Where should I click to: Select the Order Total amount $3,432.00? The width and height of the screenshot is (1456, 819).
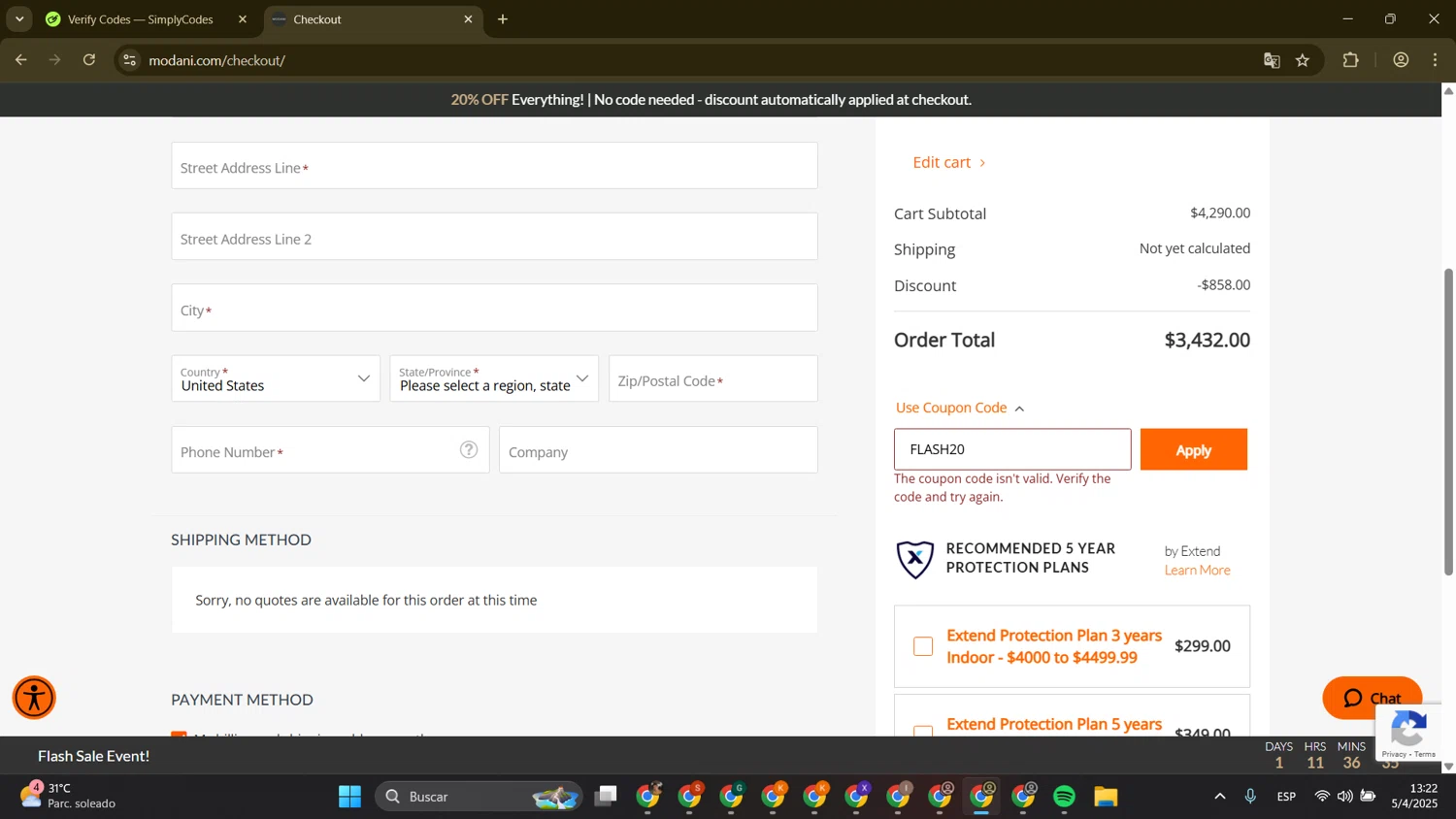tap(1207, 340)
